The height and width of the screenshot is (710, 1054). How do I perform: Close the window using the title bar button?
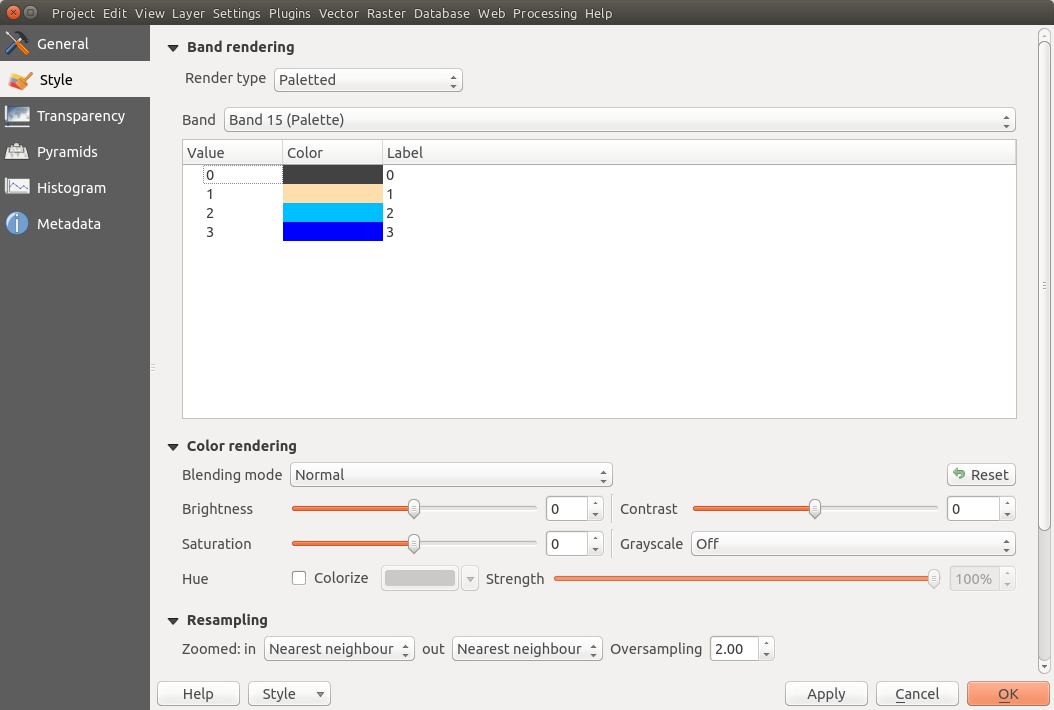[11, 13]
